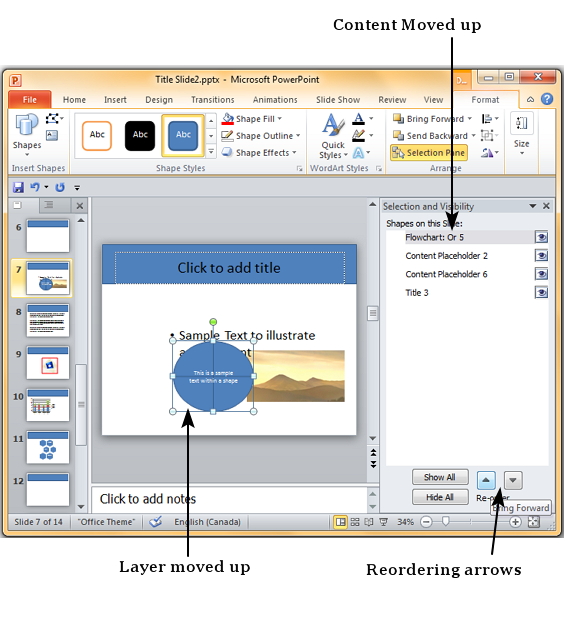The width and height of the screenshot is (565, 620).
Task: Minimize the ribbon with the caret icon
Action: coord(530,99)
